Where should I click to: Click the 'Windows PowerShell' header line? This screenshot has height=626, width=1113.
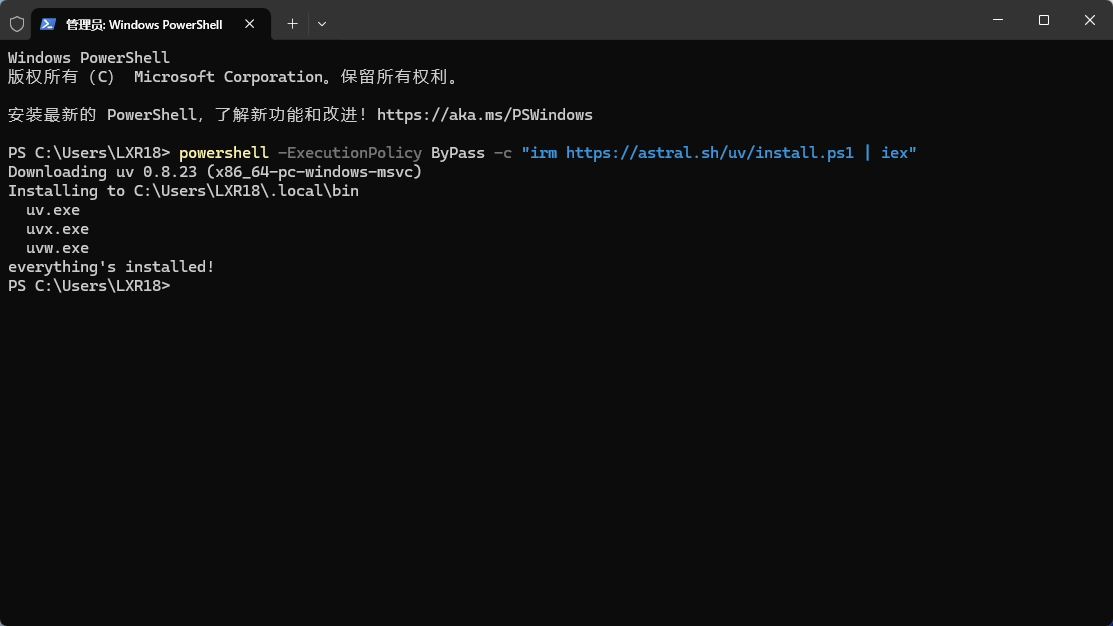(89, 57)
